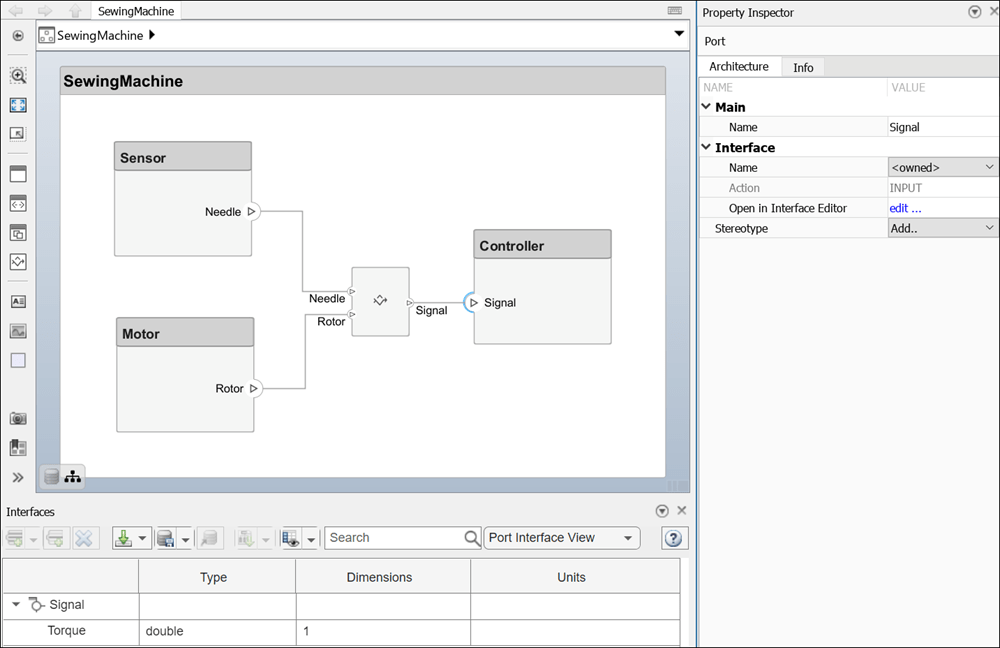Image resolution: width=1000 pixels, height=648 pixels.
Task: Click the hierarchy view icon at canvas bottom
Action: 73,477
